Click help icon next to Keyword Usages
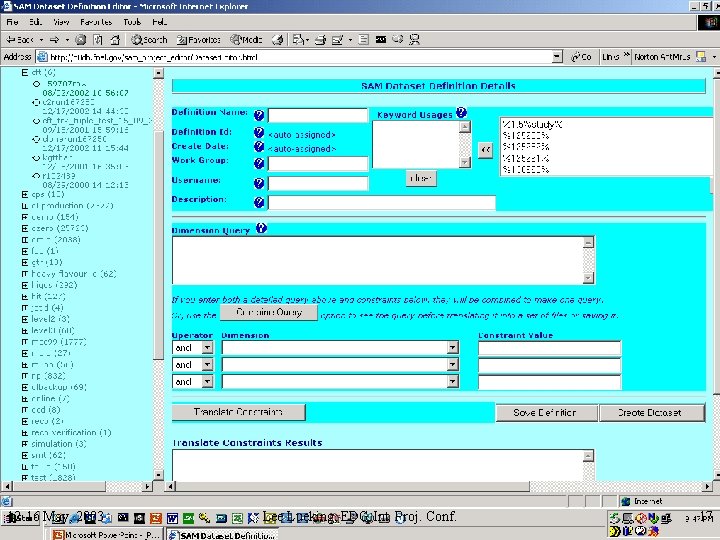720x540 pixels. point(461,112)
